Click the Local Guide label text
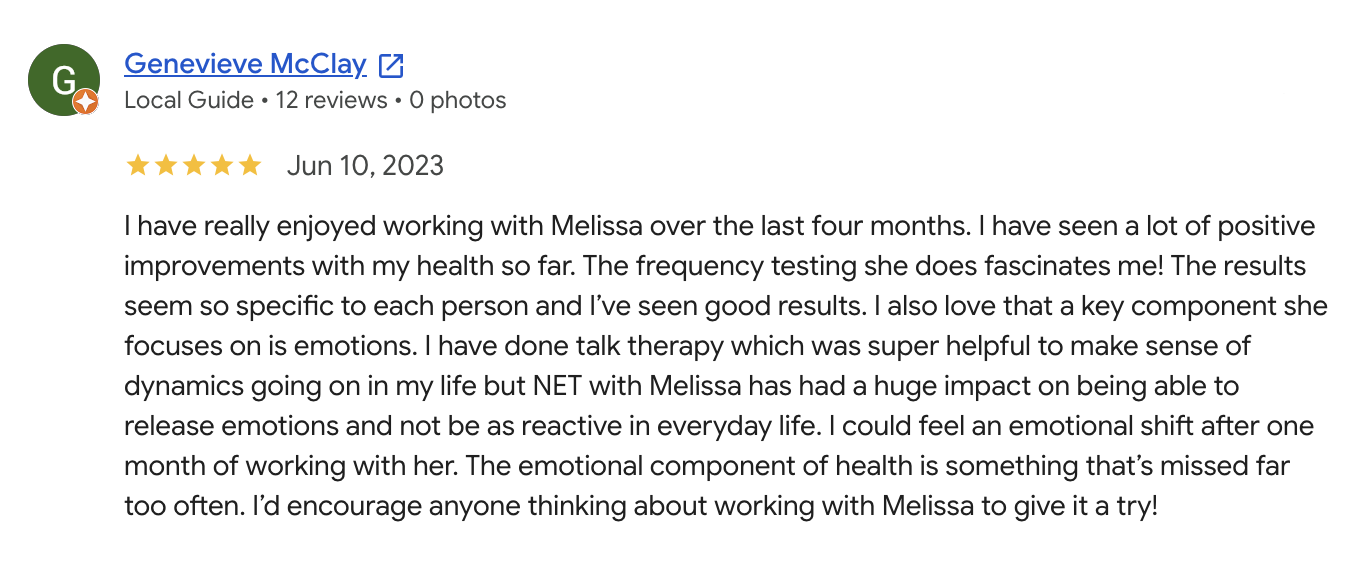Screen dimensions: 1346x566 click(x=189, y=100)
